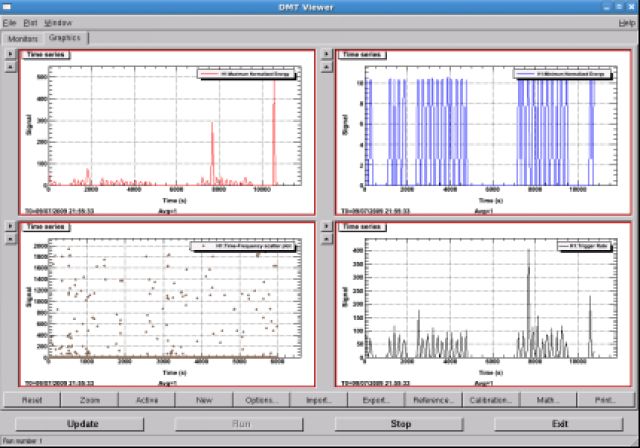Click the Export button
640x448 pixels.
point(376,400)
